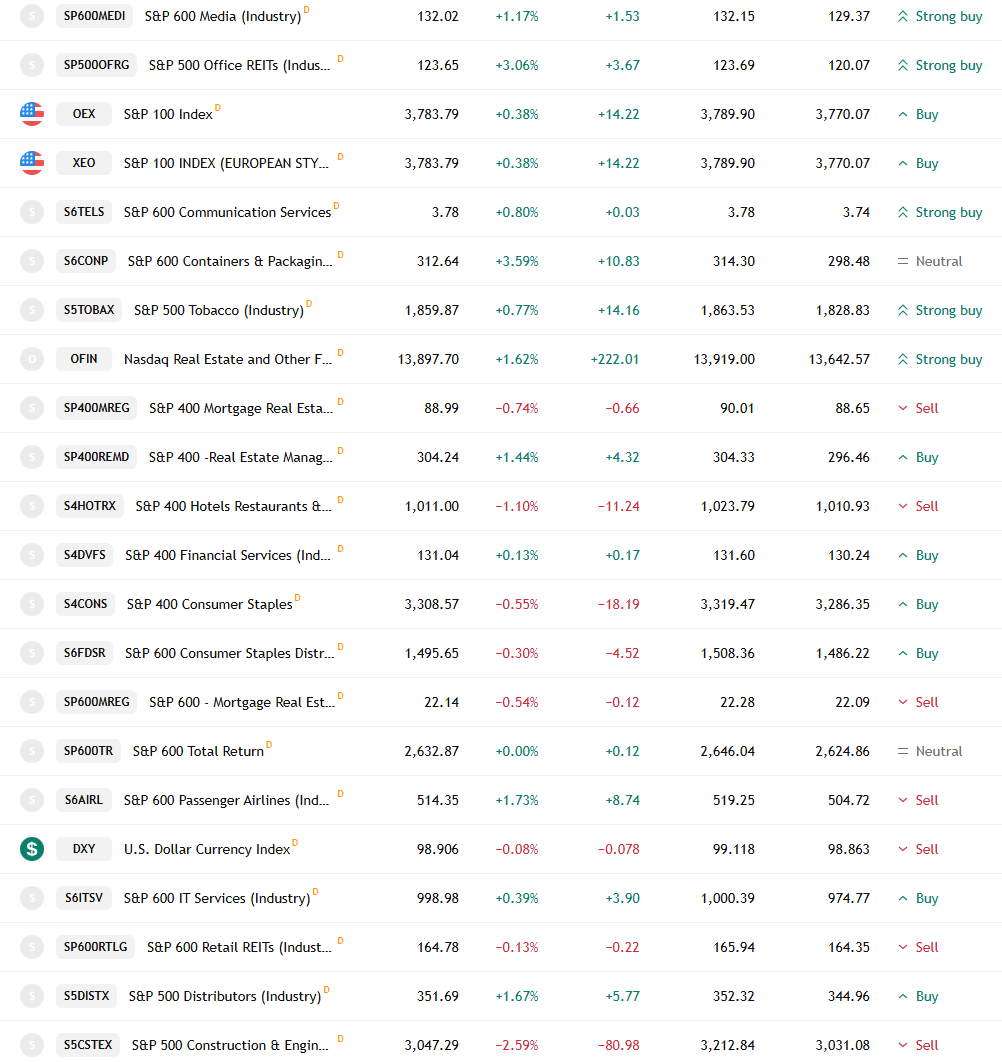
Task: Open S&P 600 Passenger Airlines link
Action: point(226,800)
